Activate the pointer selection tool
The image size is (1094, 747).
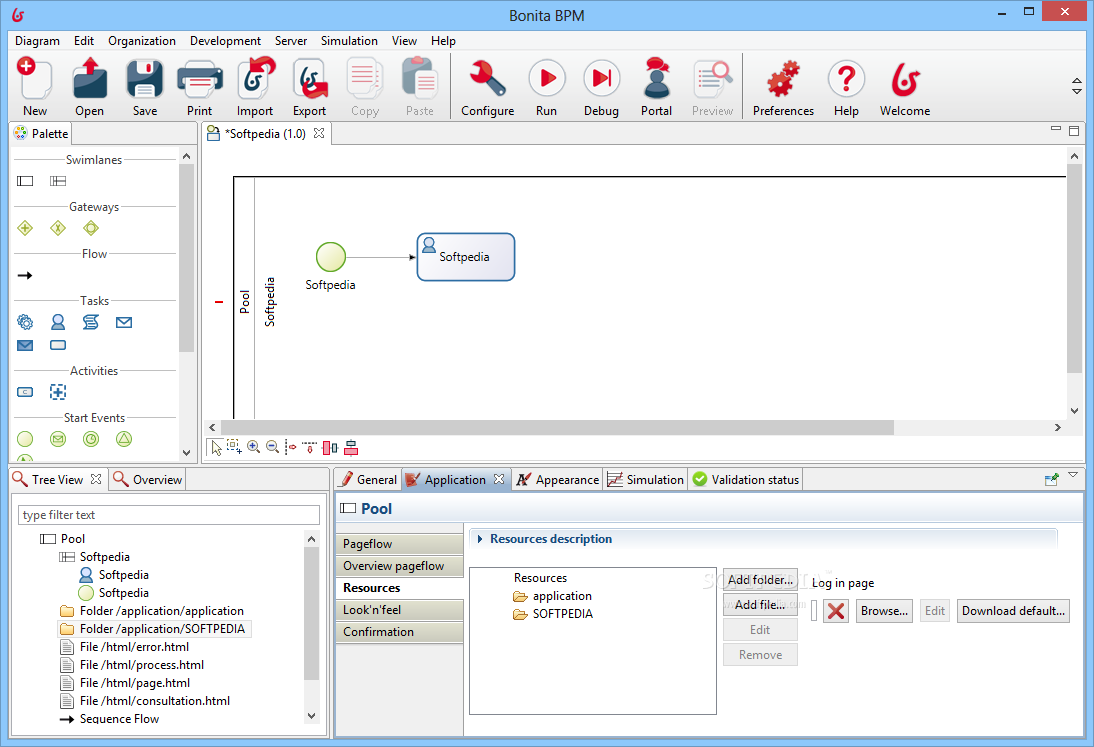216,448
